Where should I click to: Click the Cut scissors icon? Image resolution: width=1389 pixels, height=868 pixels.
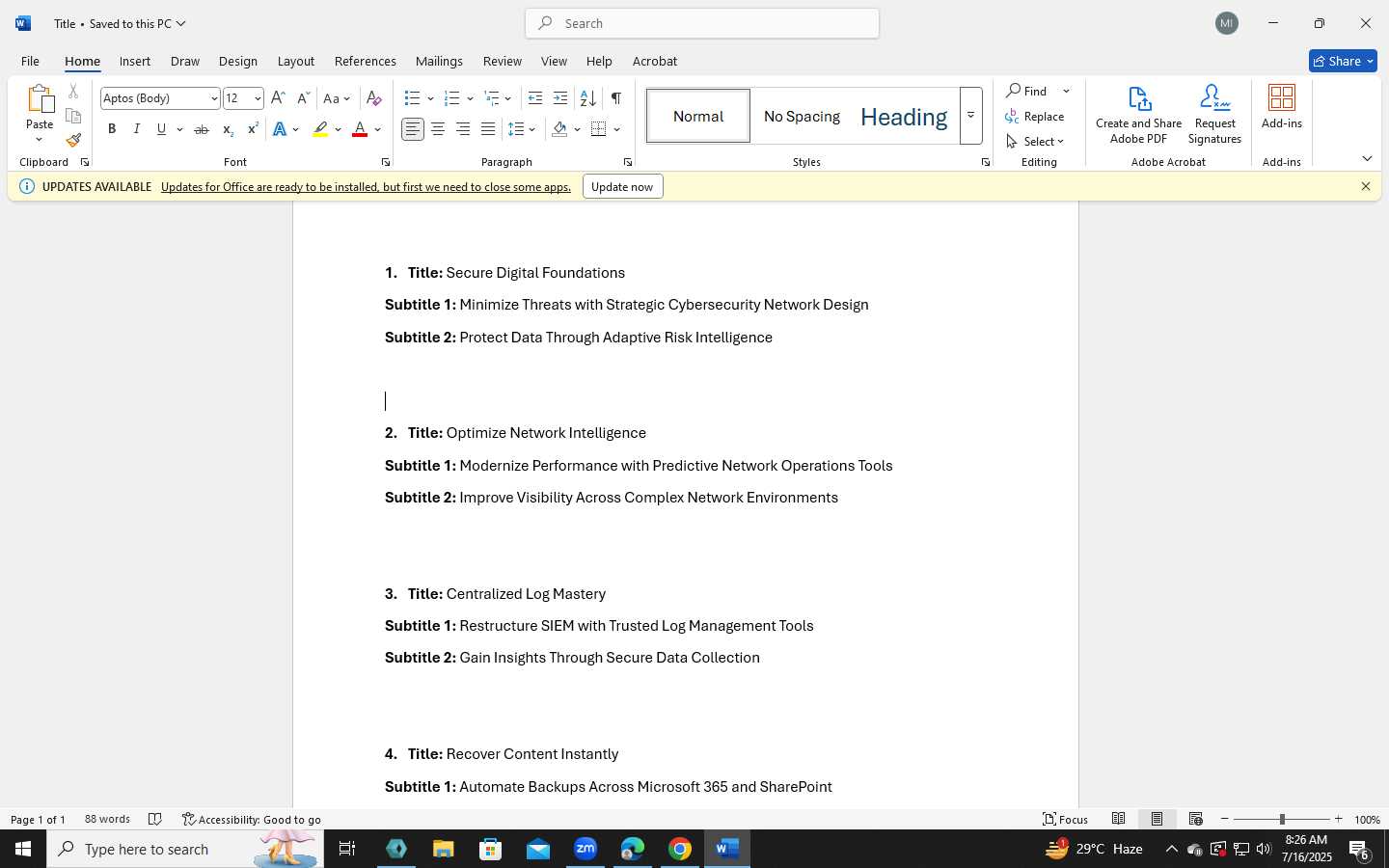(73, 92)
